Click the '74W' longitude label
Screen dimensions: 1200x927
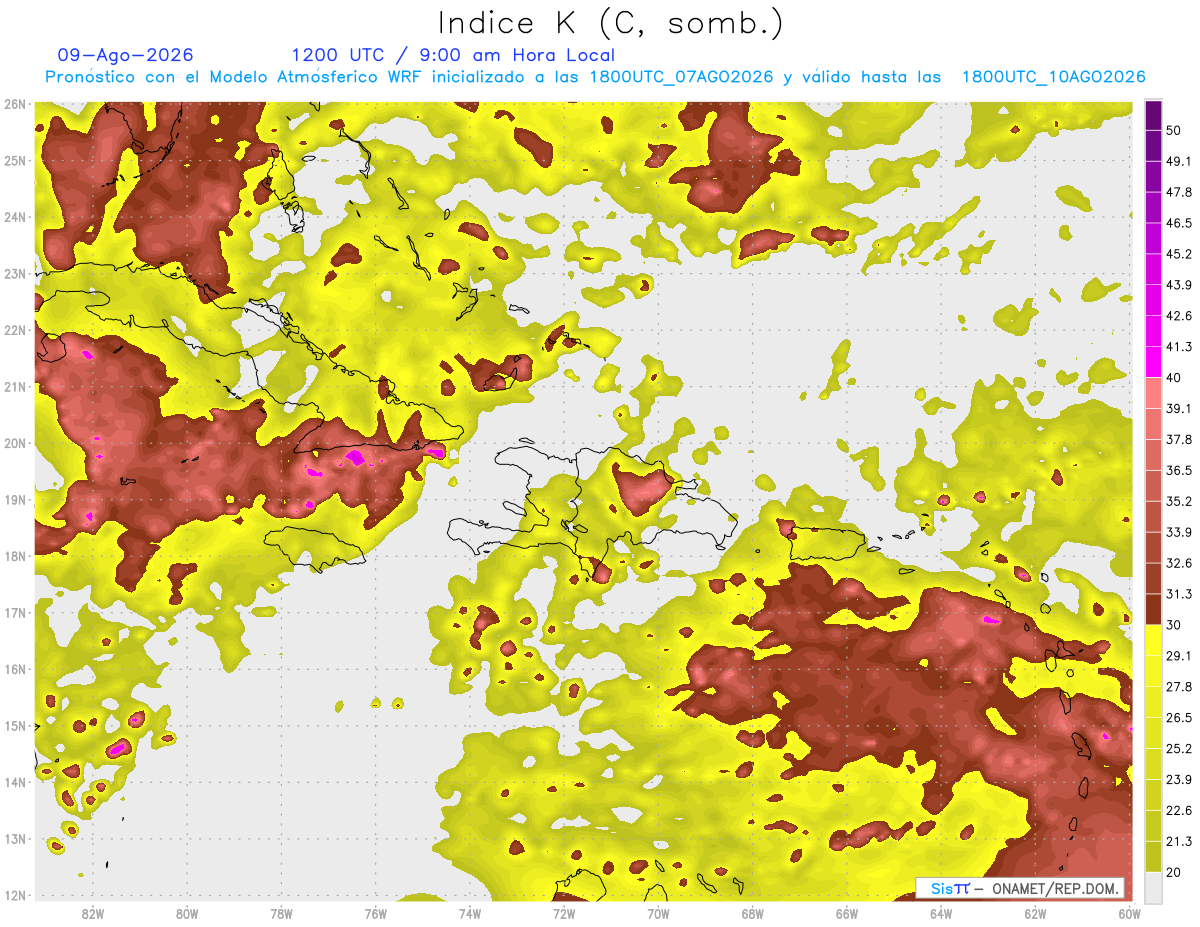[470, 914]
